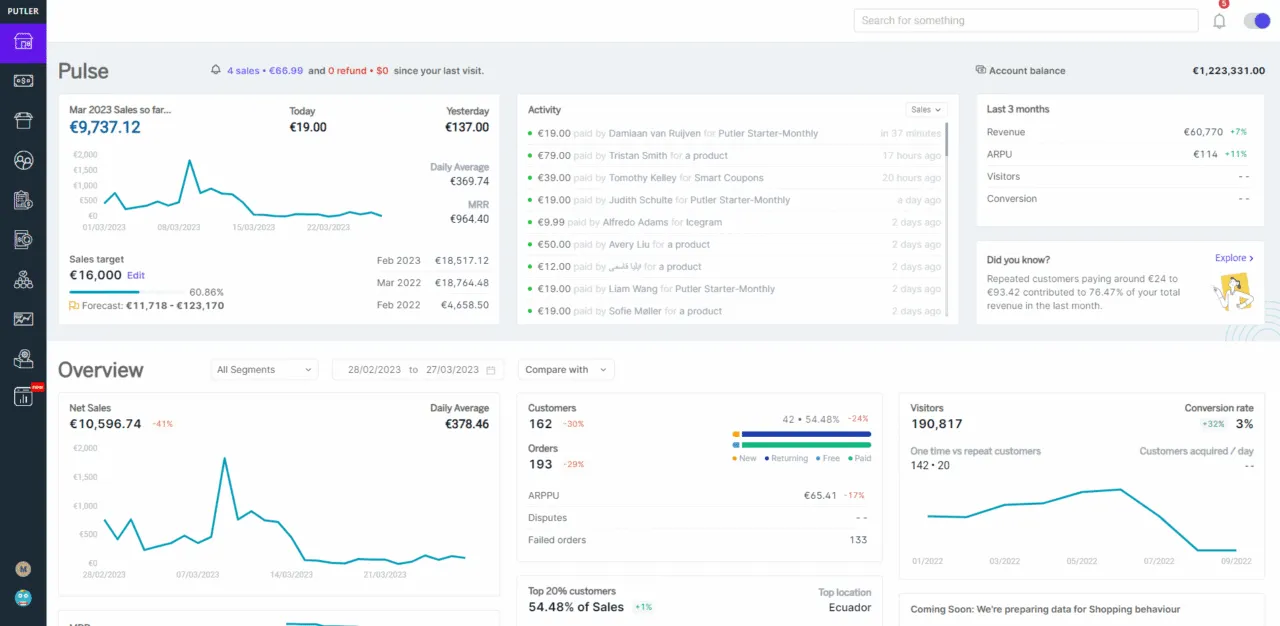This screenshot has height=626, width=1280.
Task: Open the Sales dropdown in Activity panel
Action: (925, 110)
